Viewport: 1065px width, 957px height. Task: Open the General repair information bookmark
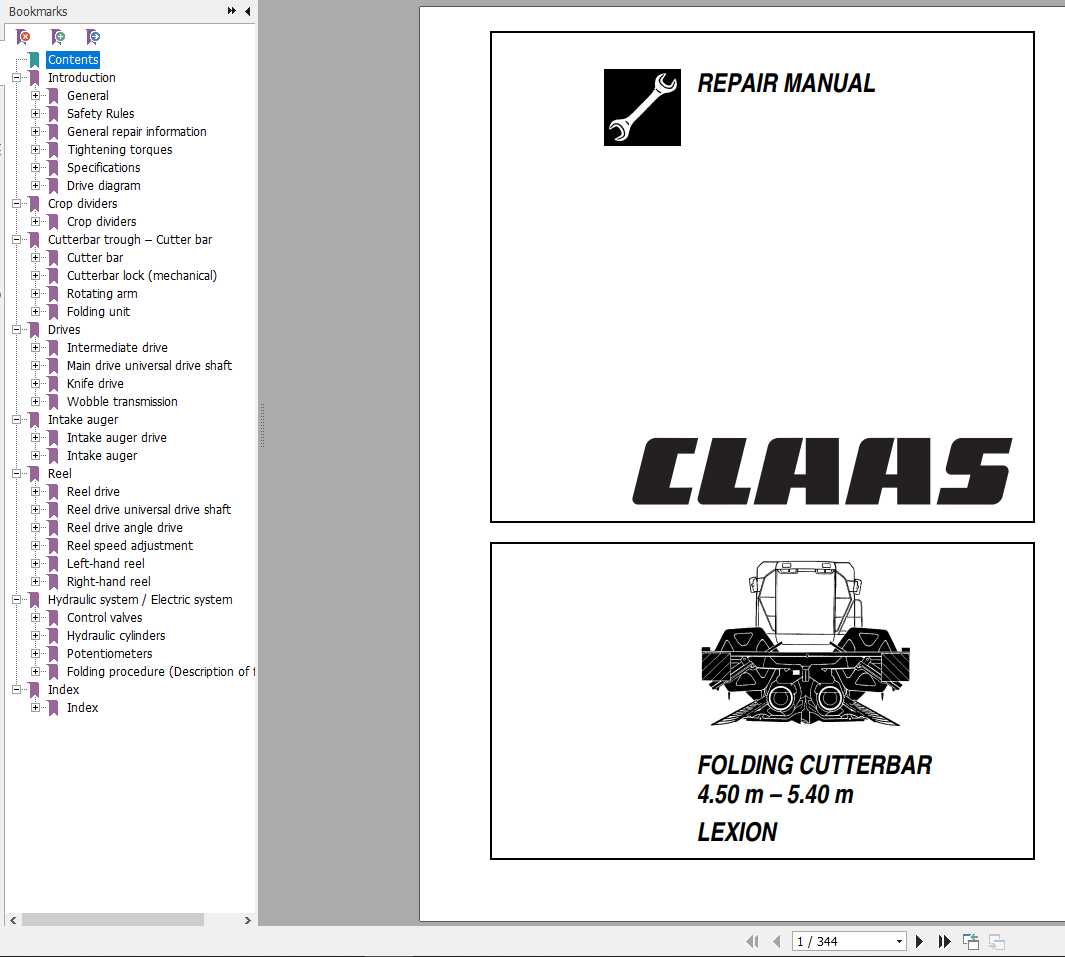click(x=137, y=132)
